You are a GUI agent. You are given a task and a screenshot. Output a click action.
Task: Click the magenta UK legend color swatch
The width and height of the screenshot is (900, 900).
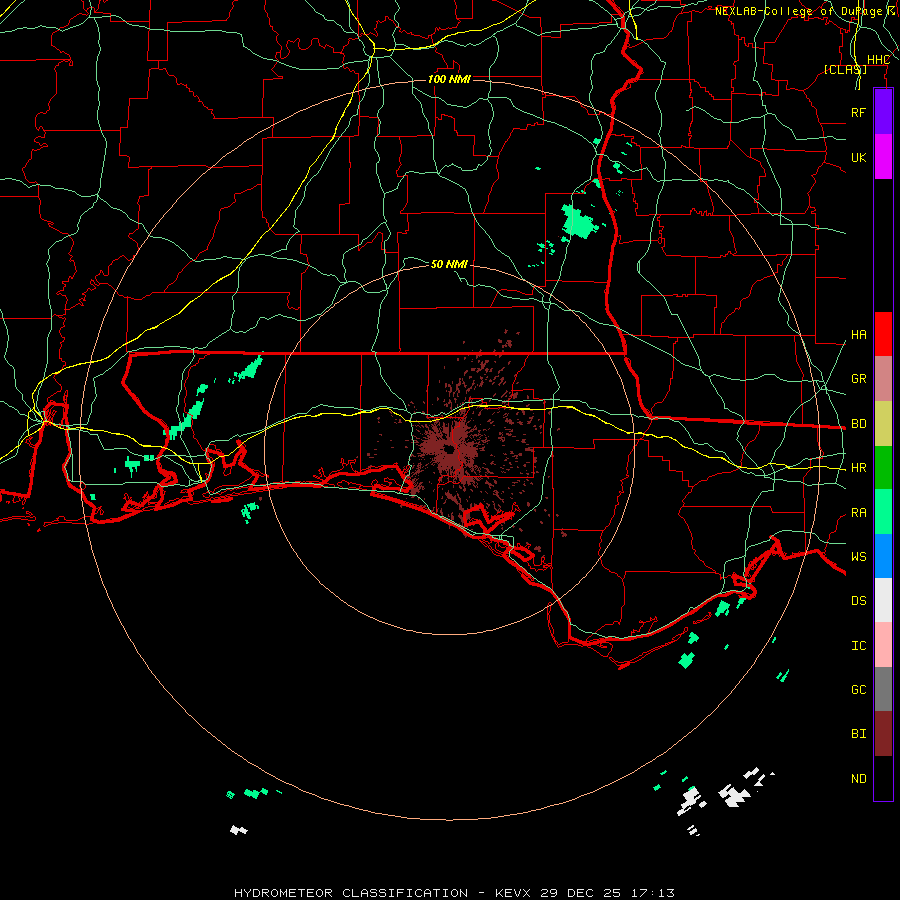click(883, 157)
